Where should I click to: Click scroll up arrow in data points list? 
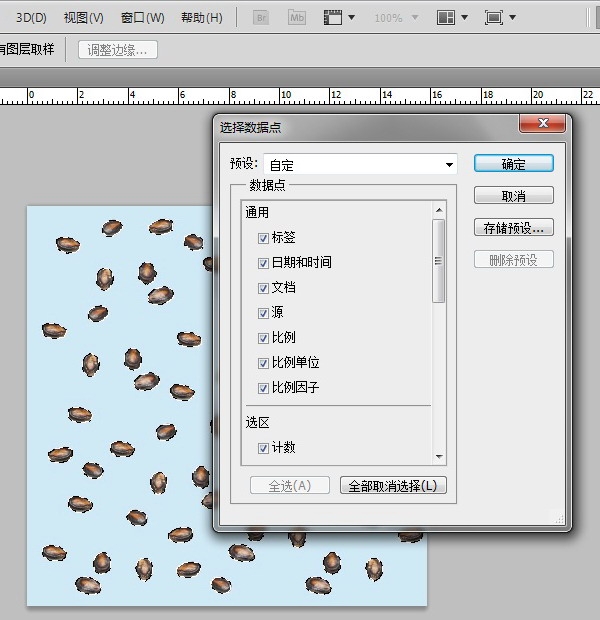coord(438,210)
